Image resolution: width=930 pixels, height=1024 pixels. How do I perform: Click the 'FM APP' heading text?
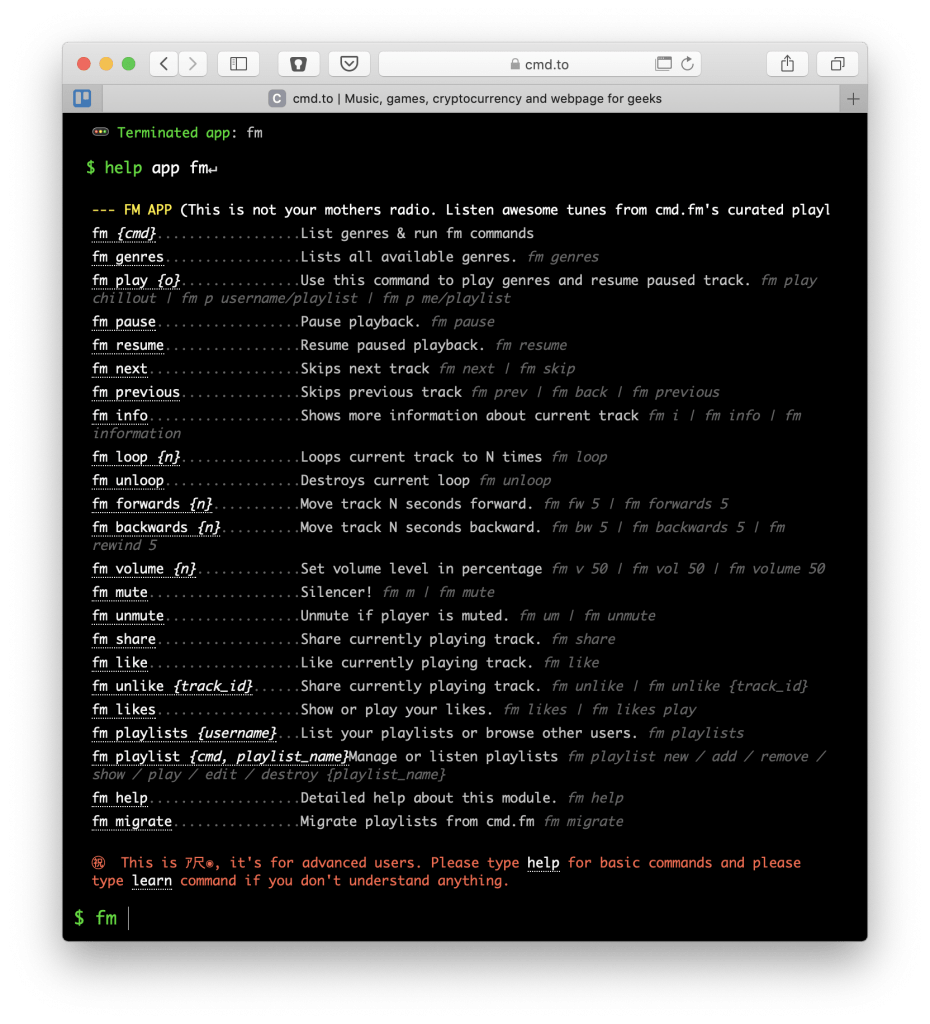[x=148, y=210]
